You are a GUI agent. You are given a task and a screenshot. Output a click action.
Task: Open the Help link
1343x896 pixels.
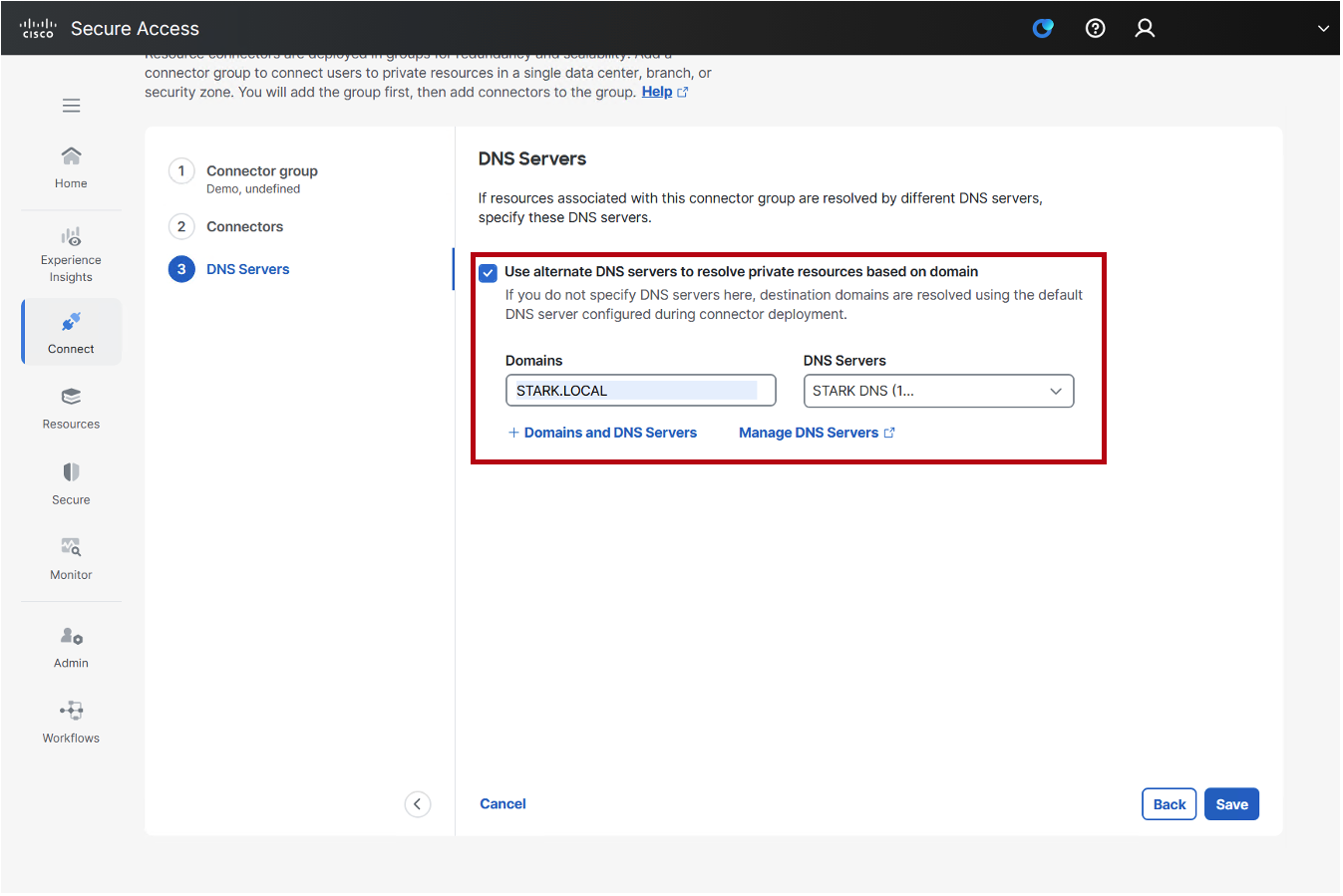coord(664,92)
